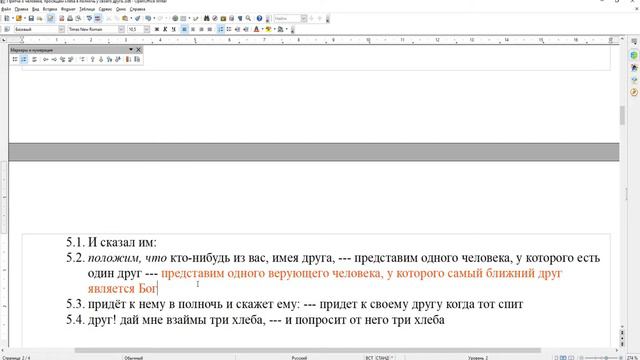Activate the Format Paintbrush

(x=138, y=18)
